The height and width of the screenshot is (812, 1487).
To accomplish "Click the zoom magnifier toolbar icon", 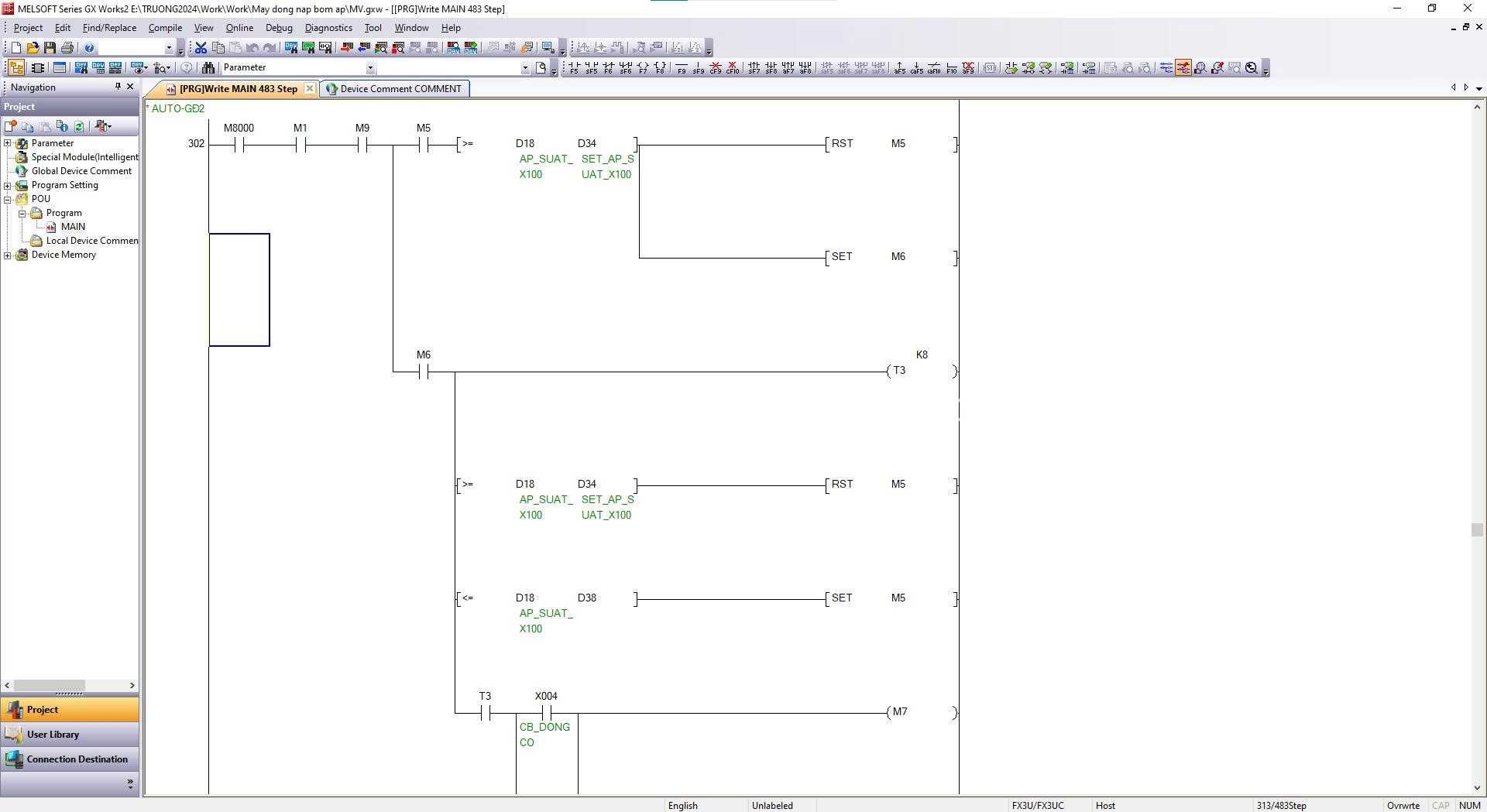I will coord(1252,68).
